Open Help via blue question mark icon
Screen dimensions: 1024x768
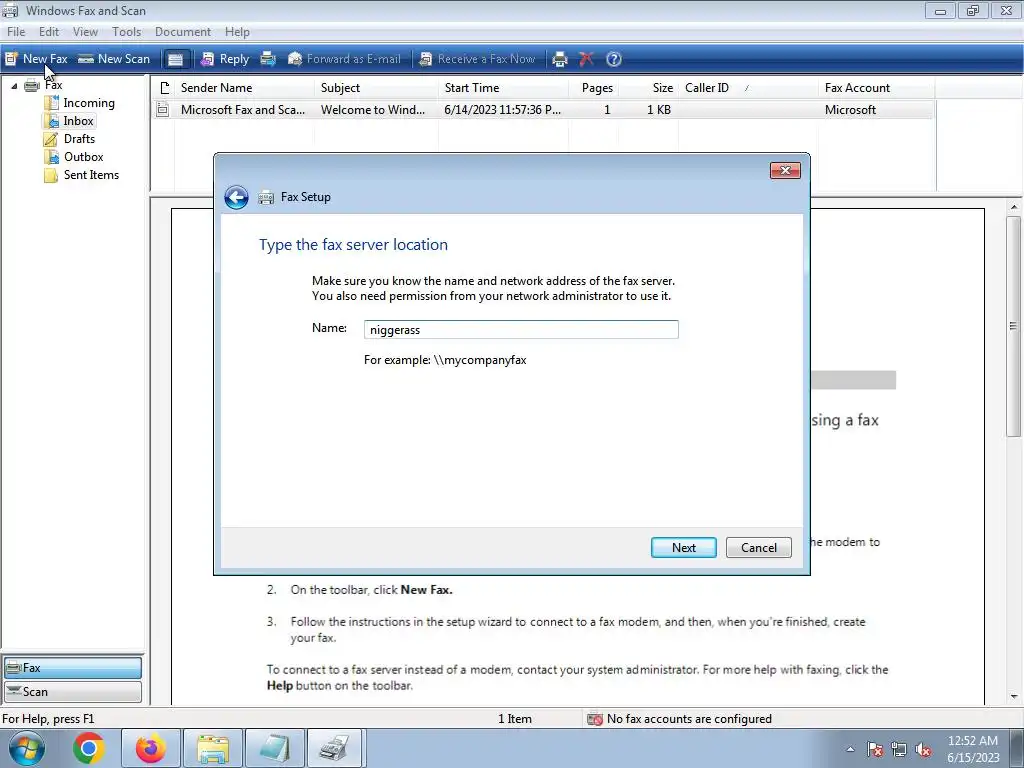click(614, 59)
